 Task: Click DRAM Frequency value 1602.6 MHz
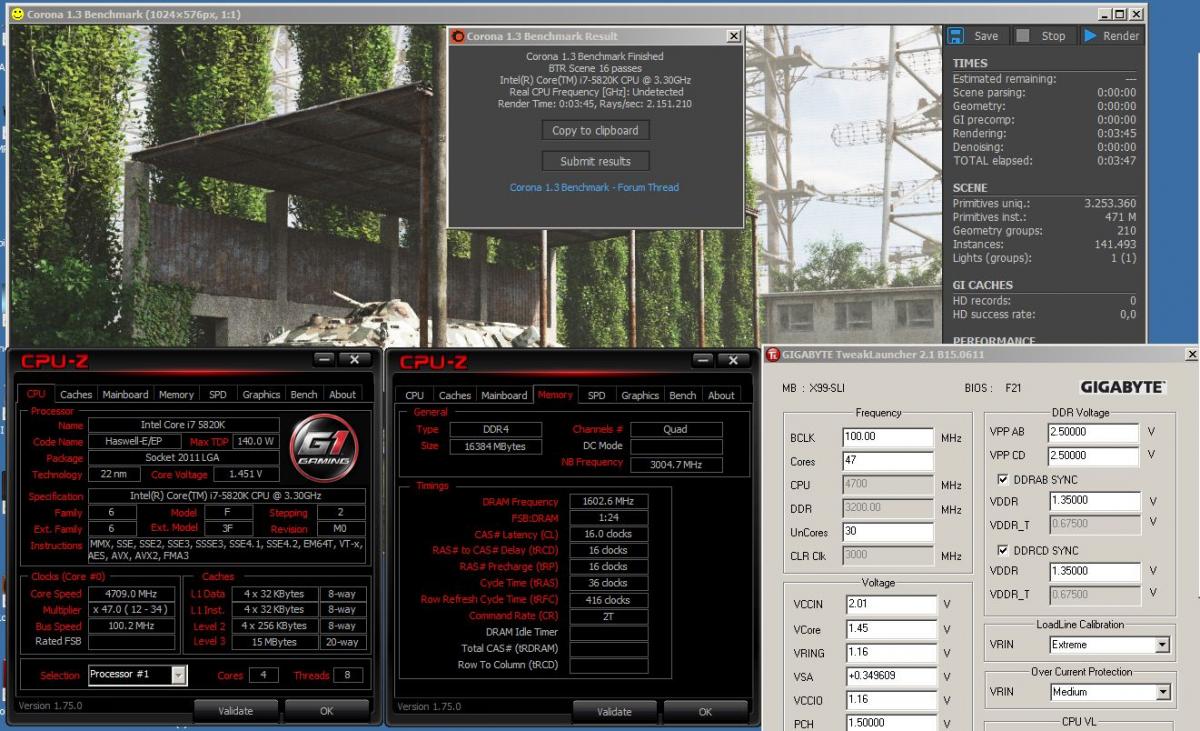click(609, 501)
